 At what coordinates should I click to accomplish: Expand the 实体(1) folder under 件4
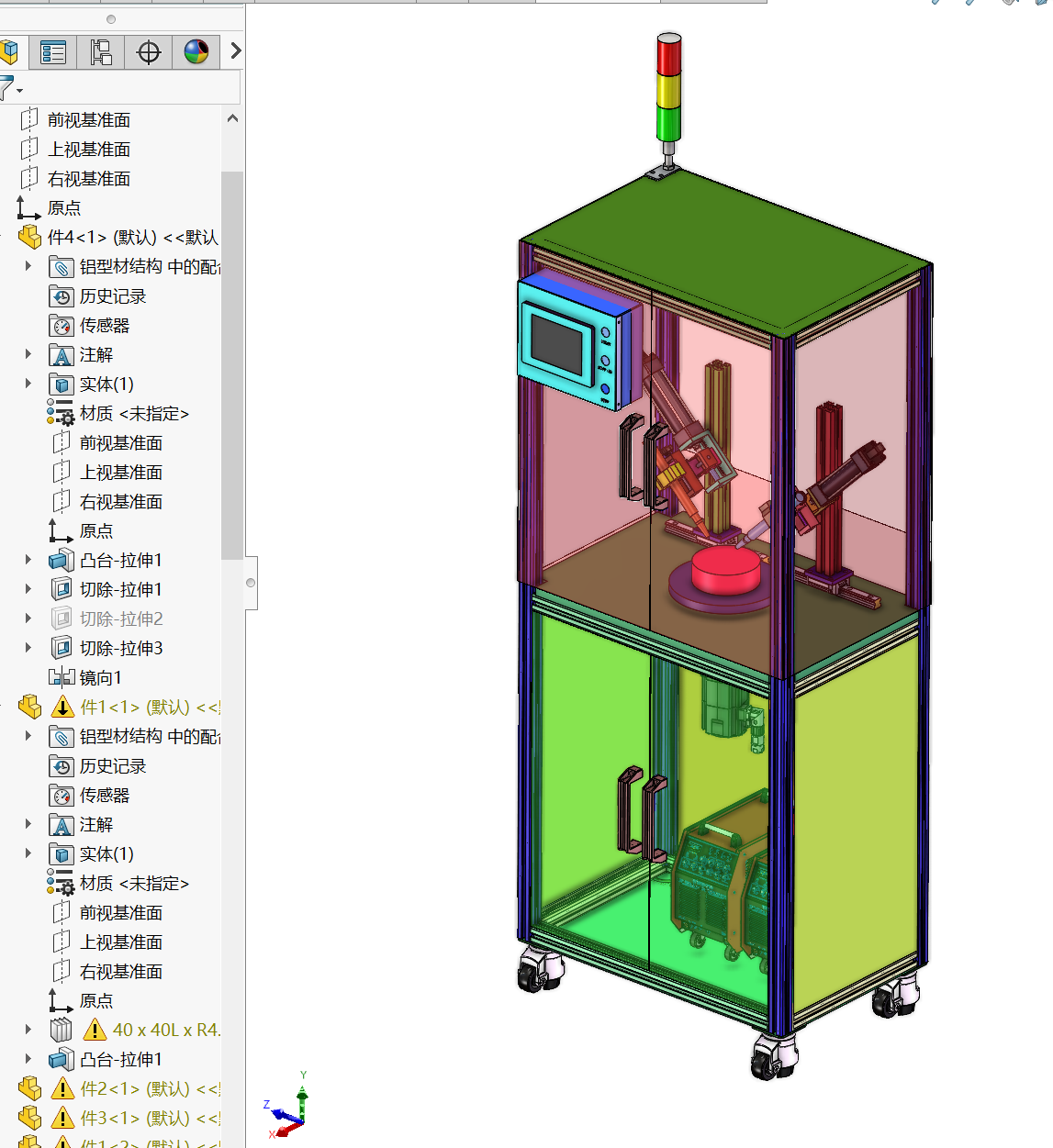coord(28,384)
